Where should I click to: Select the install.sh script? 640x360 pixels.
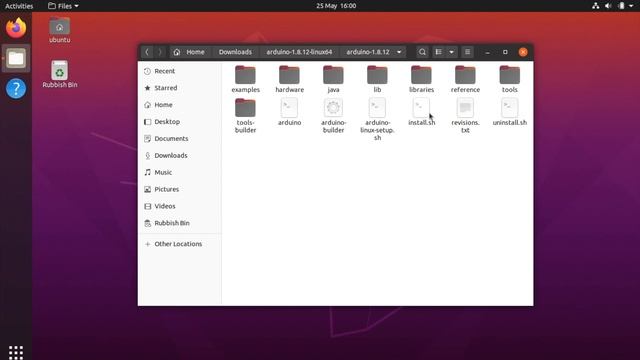421,112
